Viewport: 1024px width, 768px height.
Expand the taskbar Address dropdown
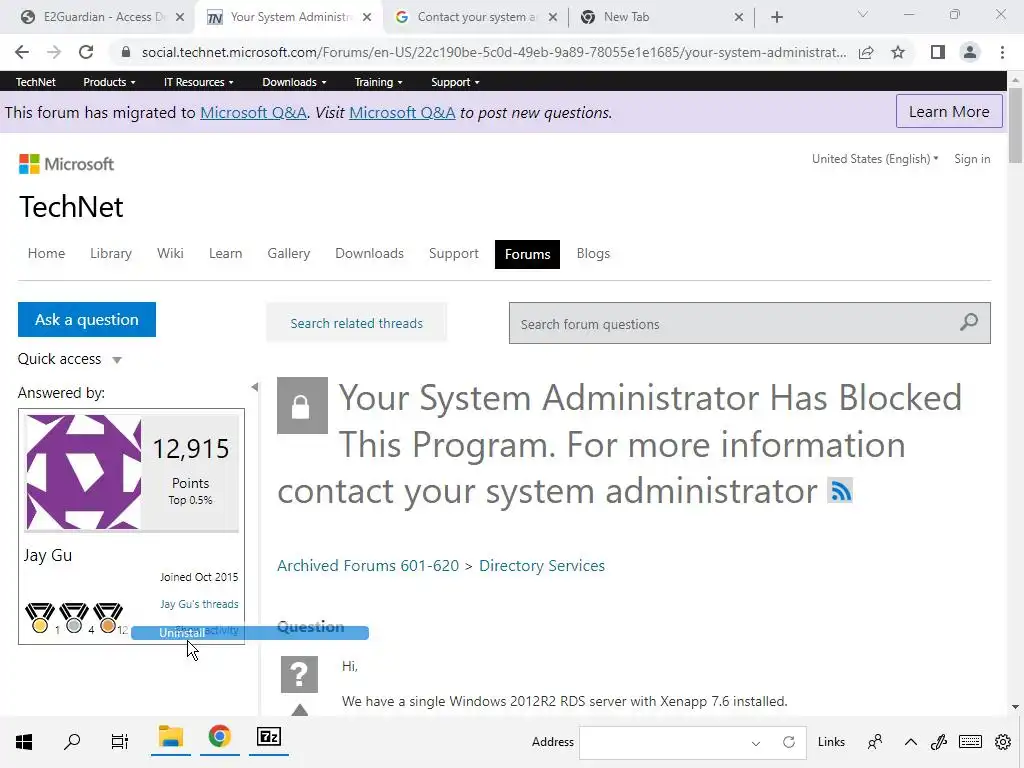click(x=756, y=743)
